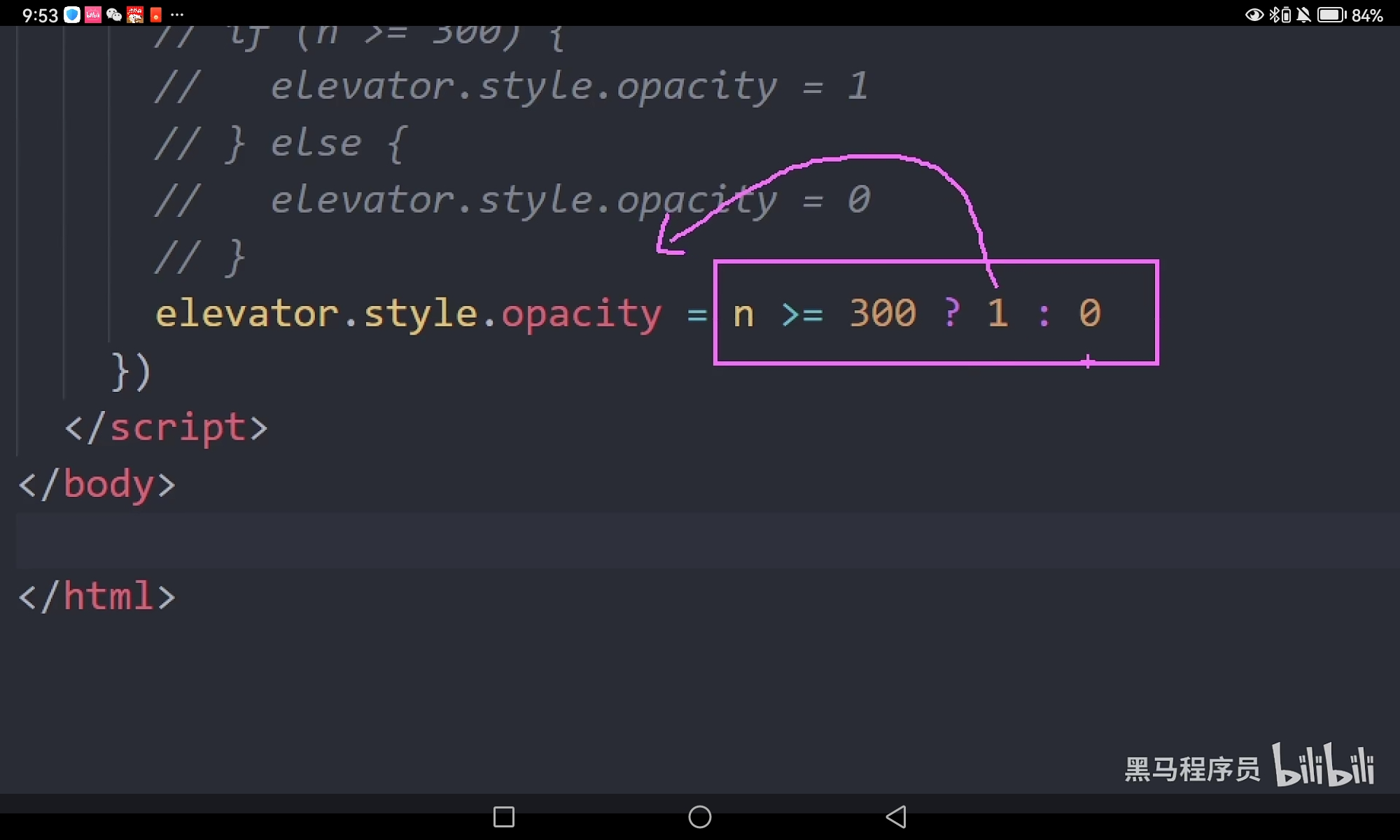Tap the pink bilibili app icon in status bar
The image size is (1400, 840).
(93, 15)
